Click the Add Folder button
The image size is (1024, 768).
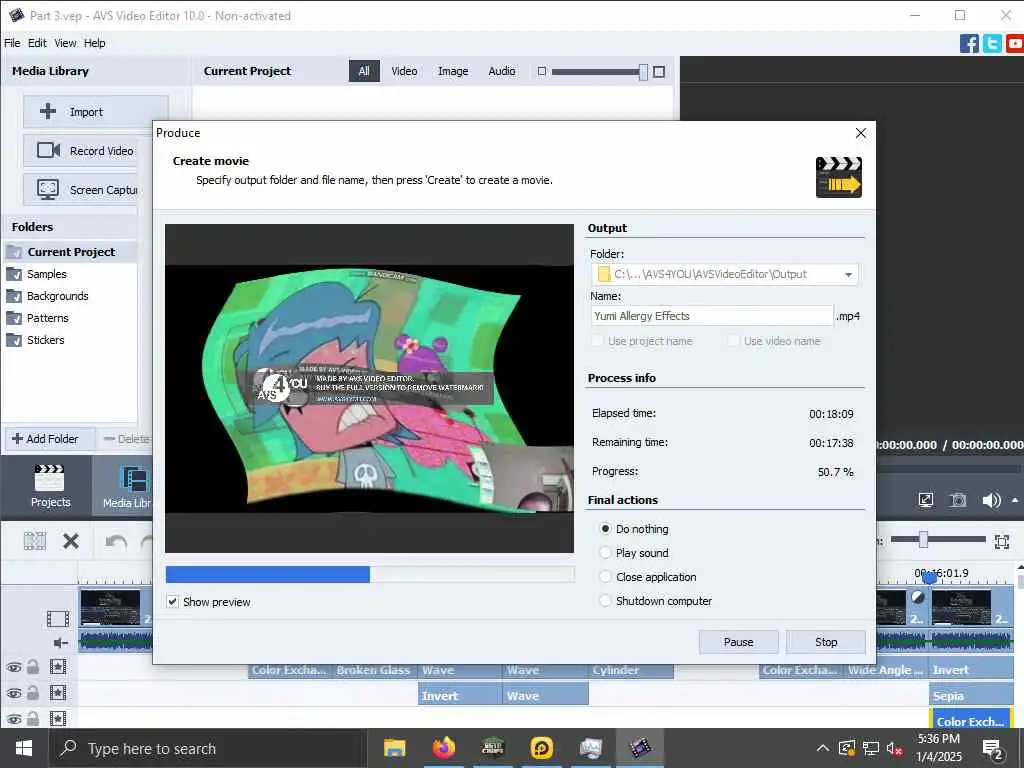click(50, 439)
